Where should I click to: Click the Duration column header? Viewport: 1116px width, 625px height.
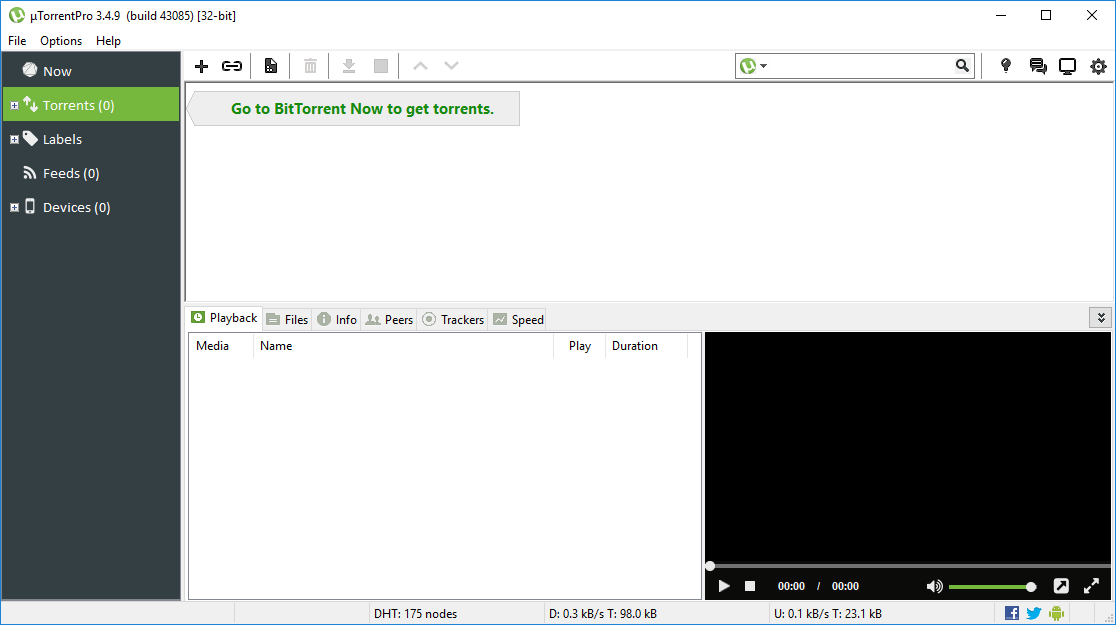tap(646, 346)
